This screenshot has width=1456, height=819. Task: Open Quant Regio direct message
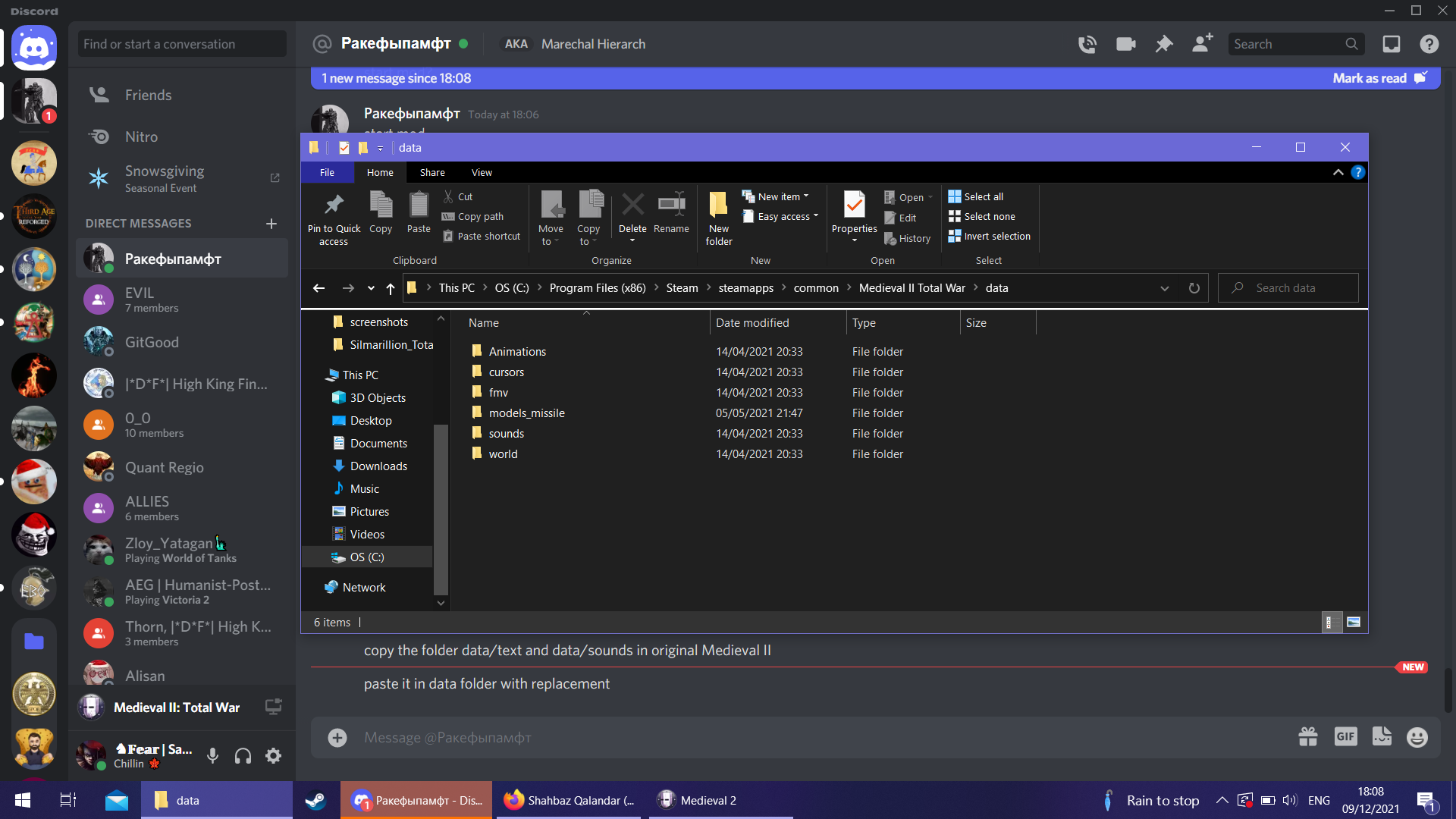pyautogui.click(x=182, y=467)
